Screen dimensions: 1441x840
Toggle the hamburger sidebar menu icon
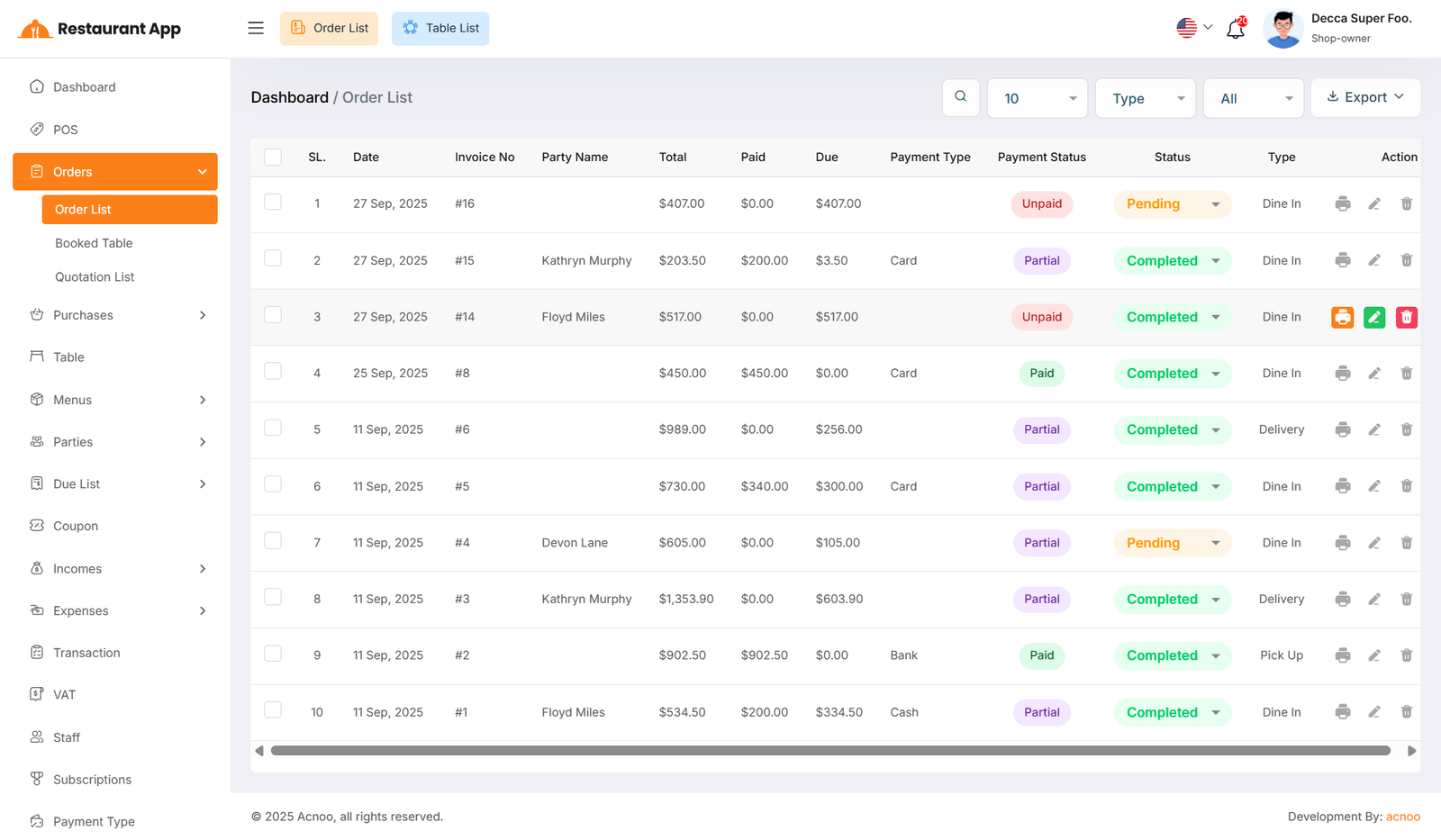(256, 28)
